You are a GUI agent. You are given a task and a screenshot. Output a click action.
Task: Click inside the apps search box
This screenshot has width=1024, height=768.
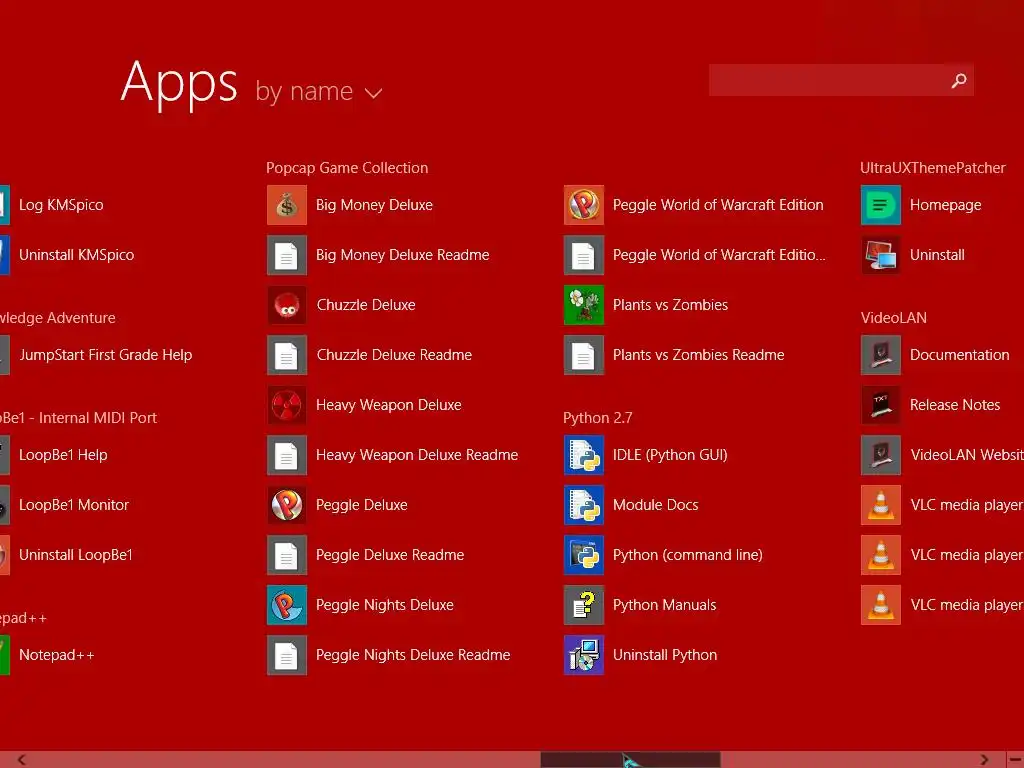tap(827, 80)
